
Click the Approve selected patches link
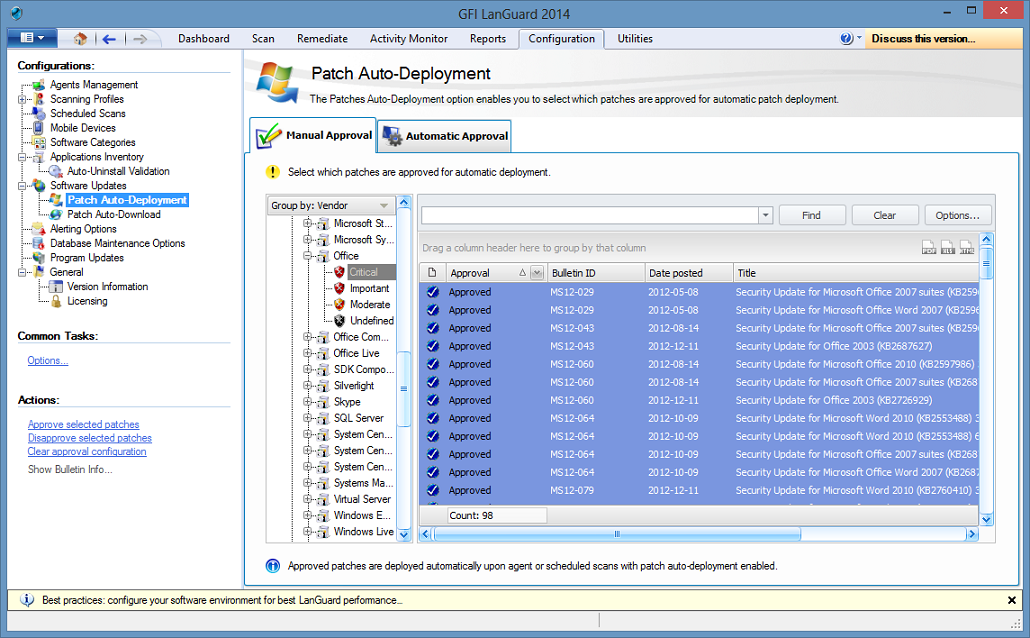[x=83, y=424]
